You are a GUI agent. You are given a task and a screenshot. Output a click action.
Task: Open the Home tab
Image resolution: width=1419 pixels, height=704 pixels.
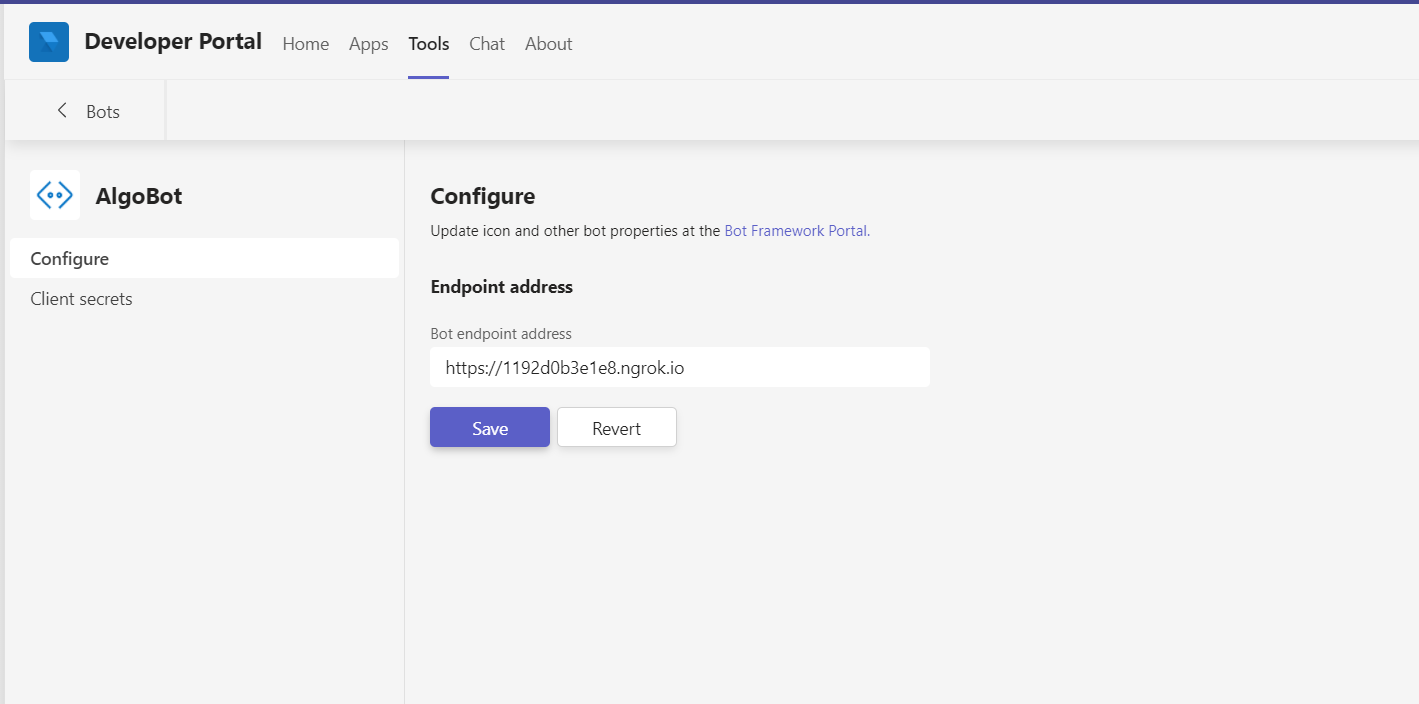[305, 44]
